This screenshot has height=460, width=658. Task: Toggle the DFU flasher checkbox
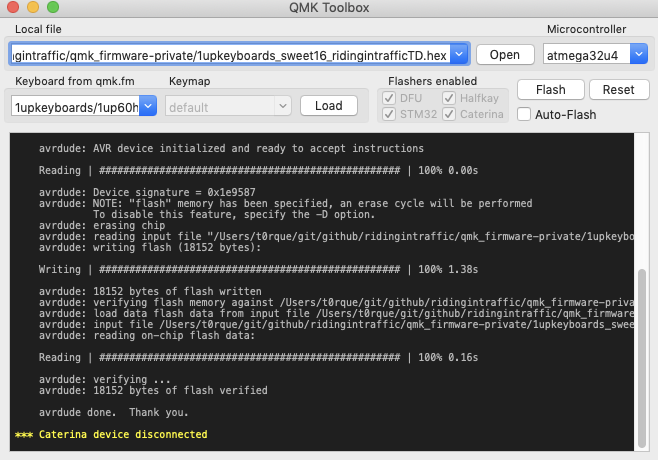[x=389, y=98]
